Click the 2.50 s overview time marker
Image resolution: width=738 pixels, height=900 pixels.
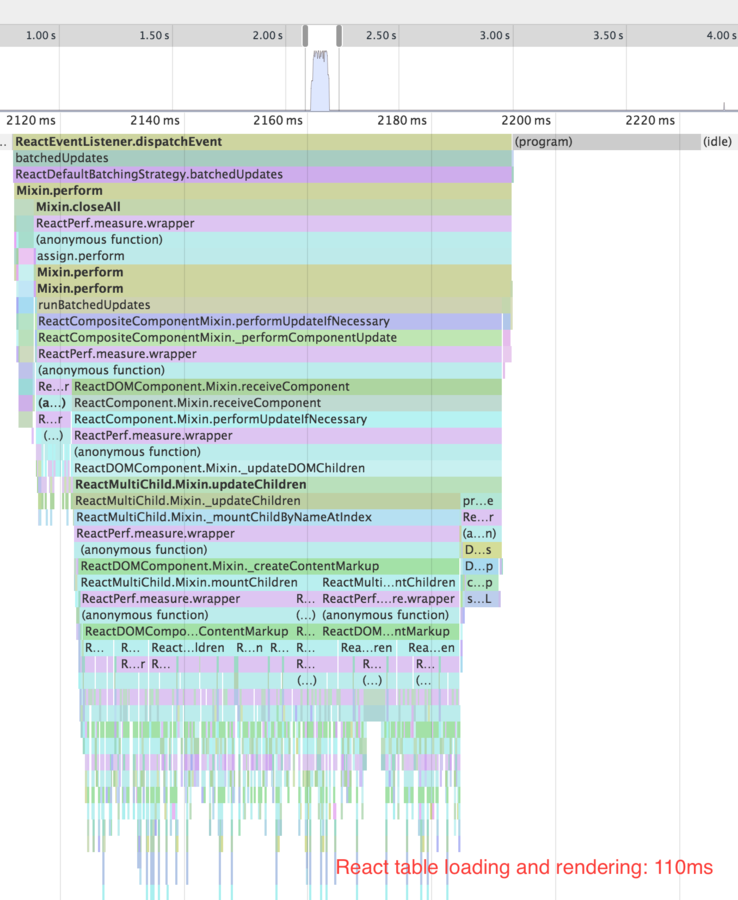(x=381, y=36)
